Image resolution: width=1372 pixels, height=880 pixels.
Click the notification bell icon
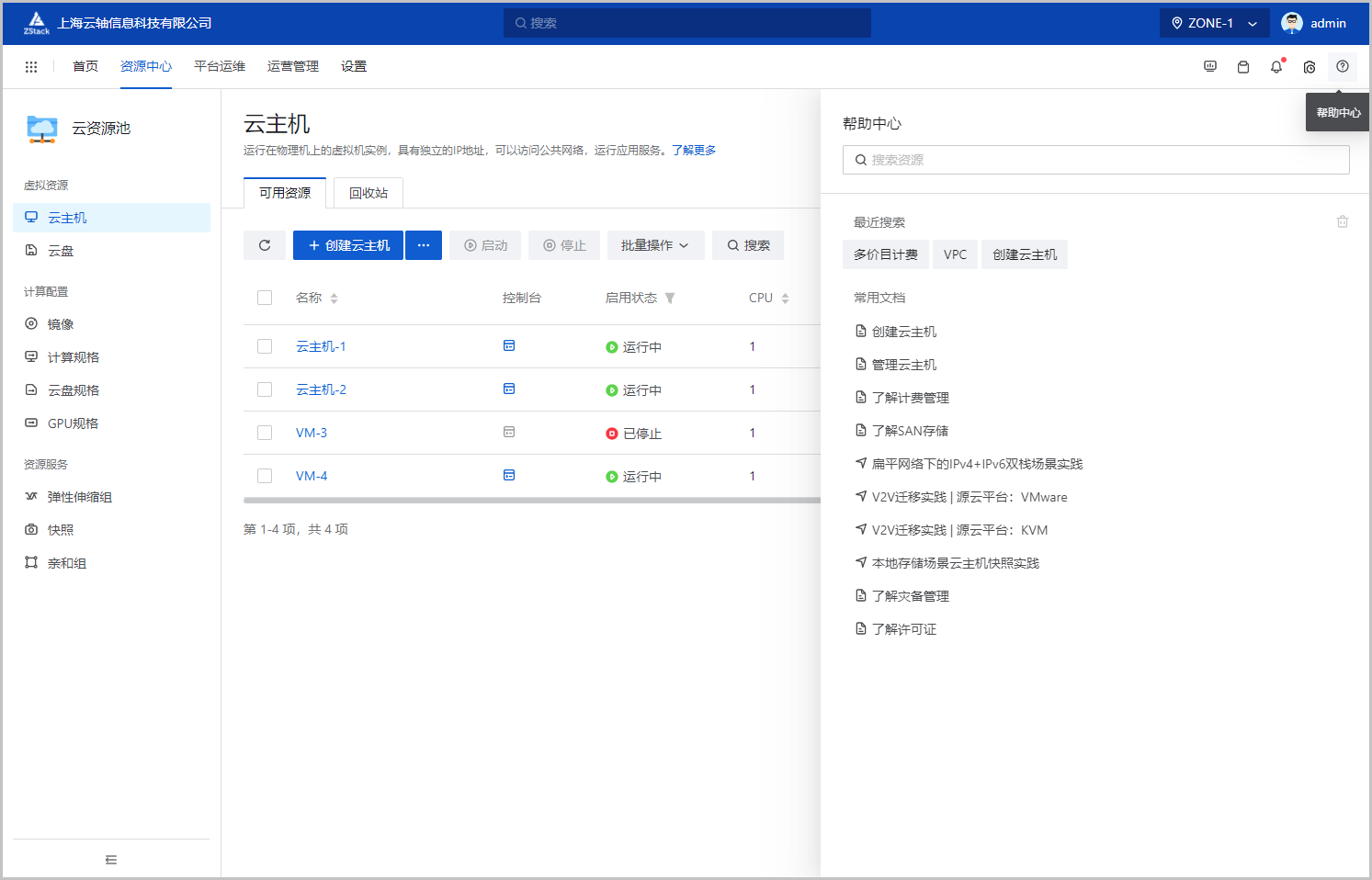coord(1276,67)
